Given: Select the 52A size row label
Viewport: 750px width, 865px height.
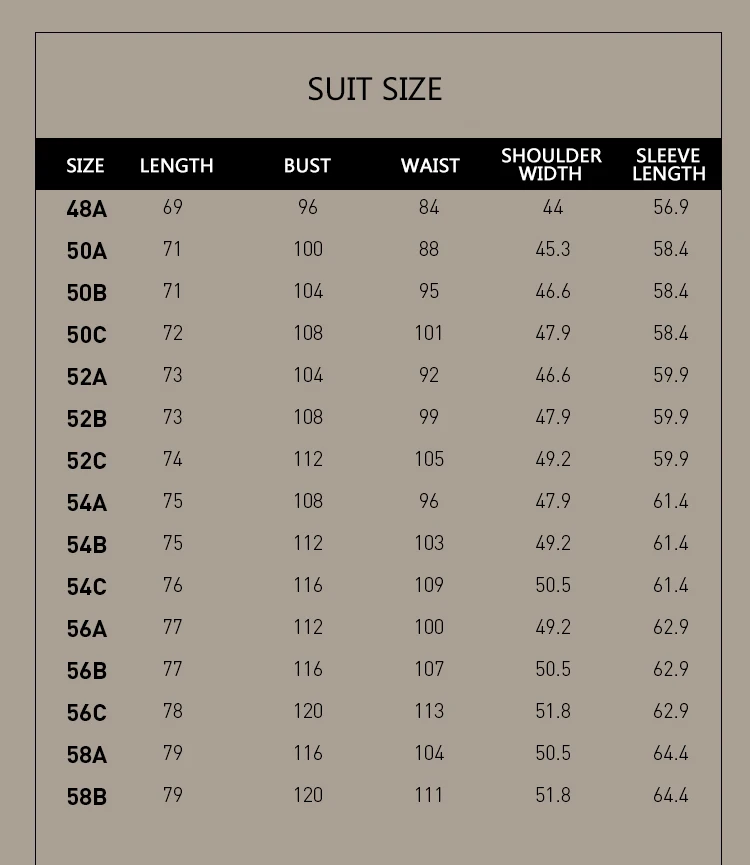Looking at the screenshot, I should [86, 377].
